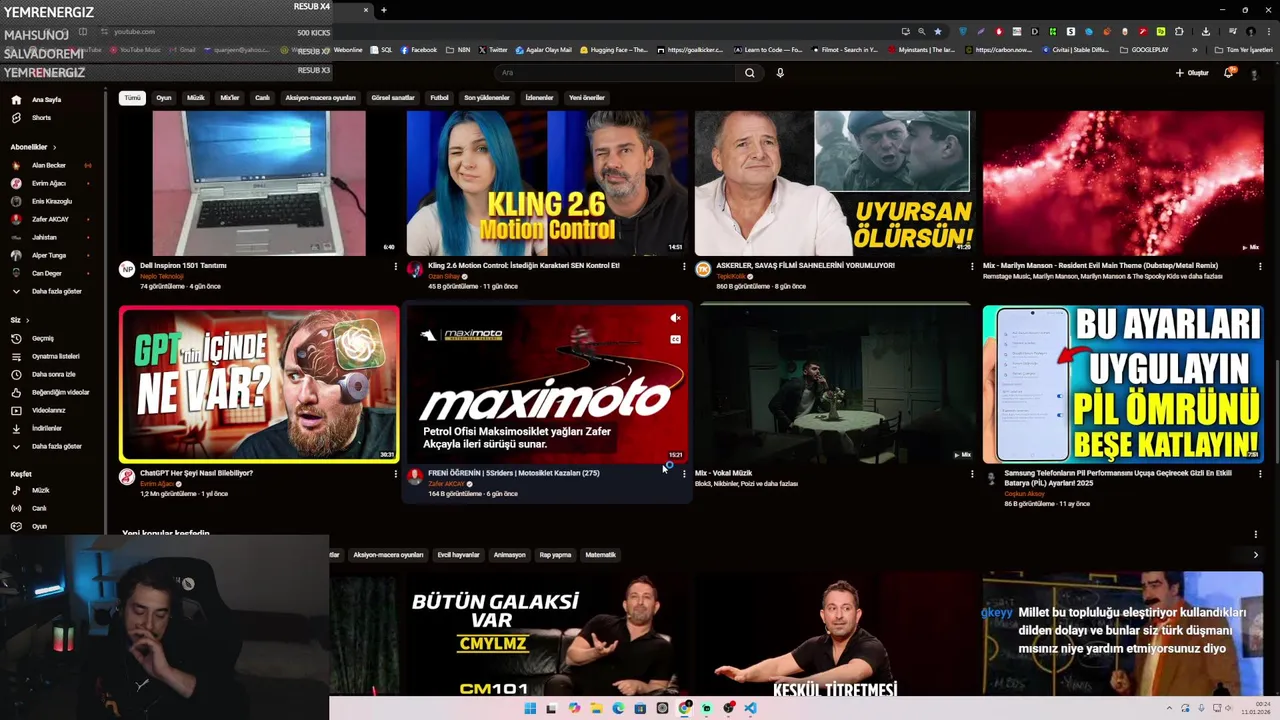Open the Kling 2.6 Motion Control thumbnail
The image size is (1280, 720).
547,182
